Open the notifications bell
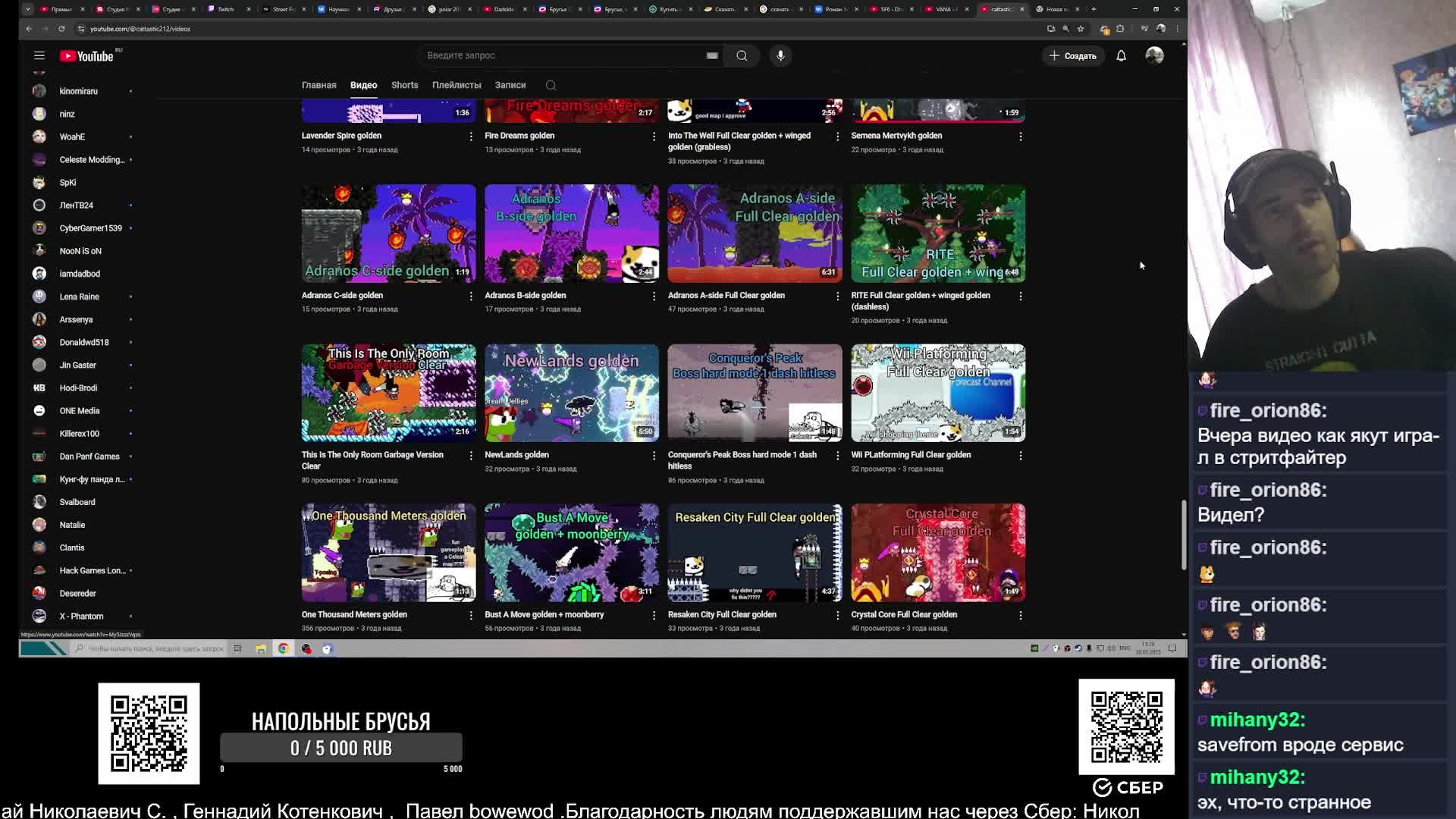Viewport: 1456px width, 819px height. (1121, 55)
